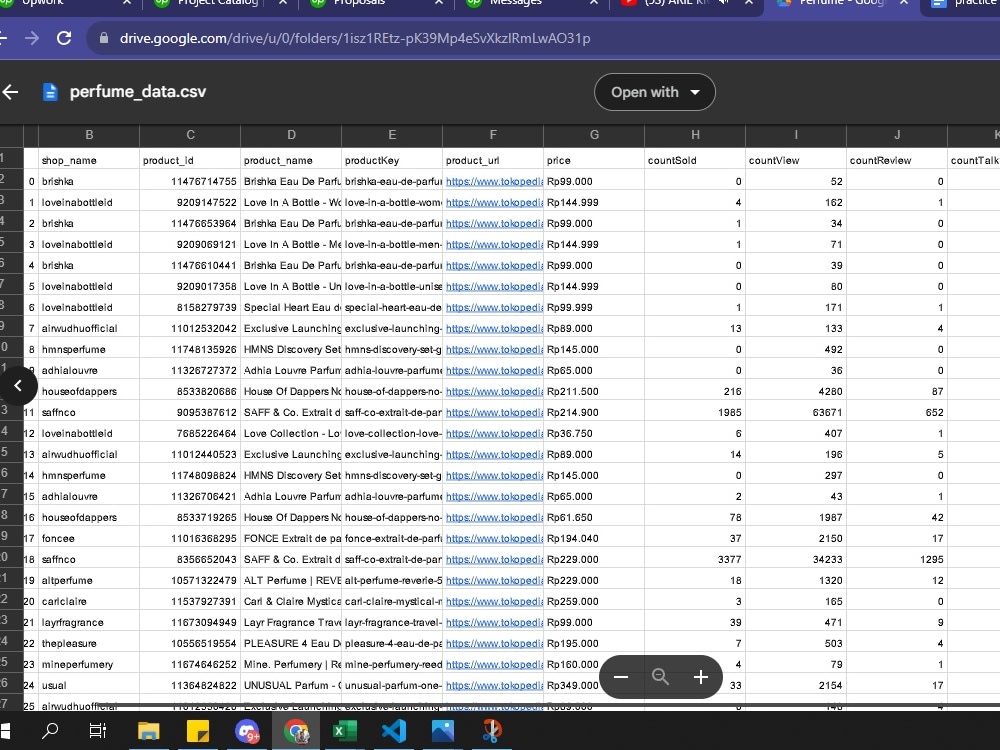Click the price cell 'Rp36.750'
This screenshot has height=750, width=1000.
[x=594, y=433]
